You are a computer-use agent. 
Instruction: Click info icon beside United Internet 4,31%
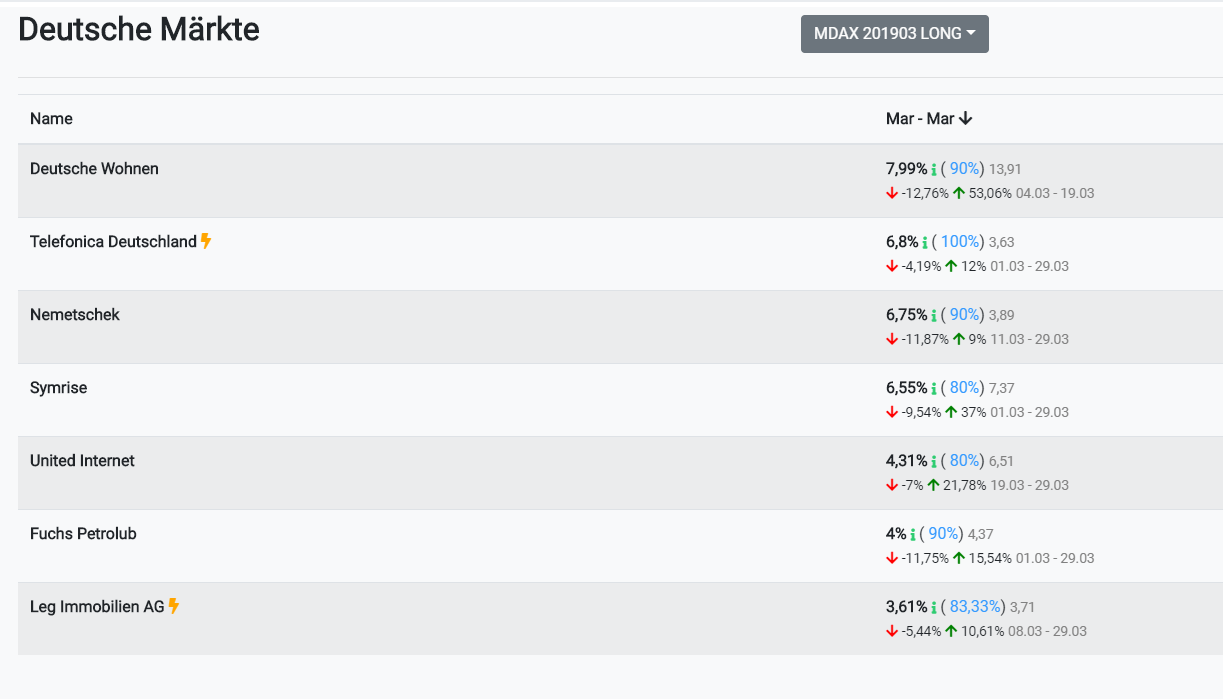coord(934,462)
